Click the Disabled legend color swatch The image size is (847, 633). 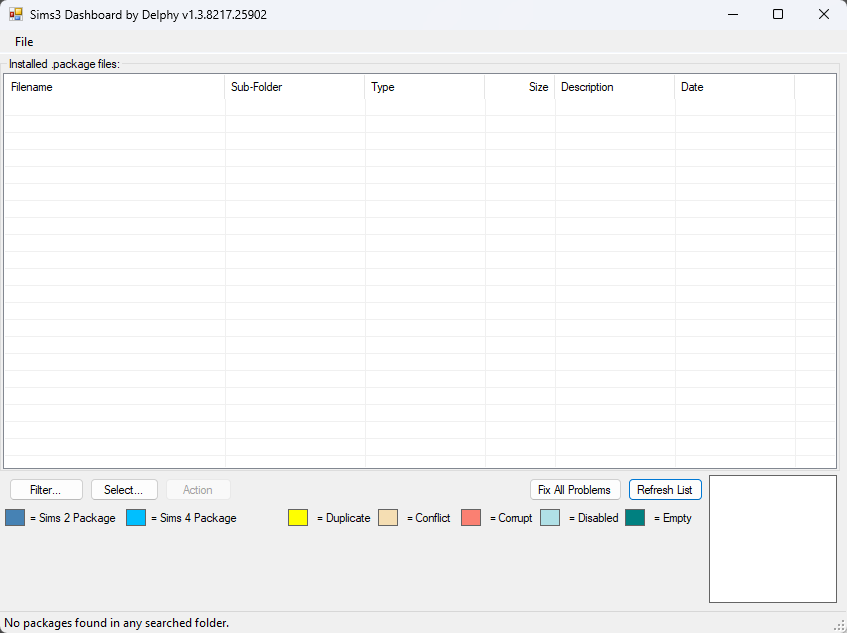point(550,517)
